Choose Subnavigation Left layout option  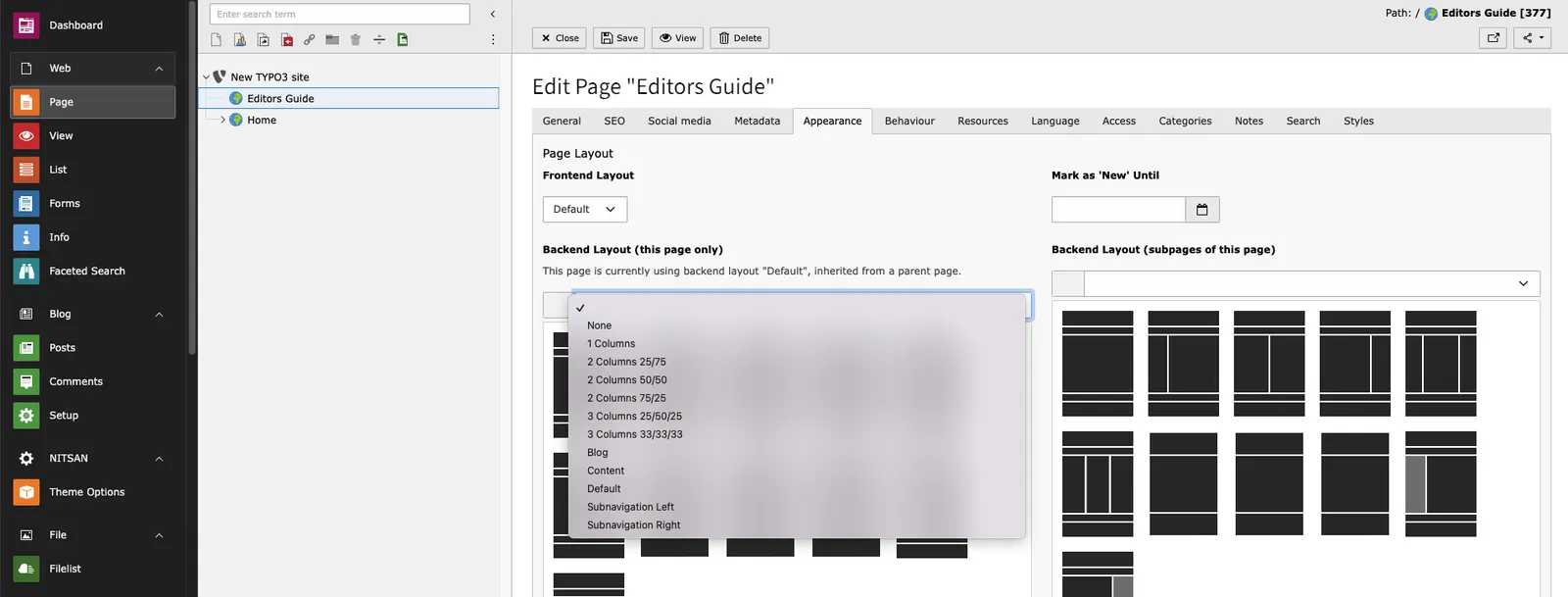tap(797, 508)
